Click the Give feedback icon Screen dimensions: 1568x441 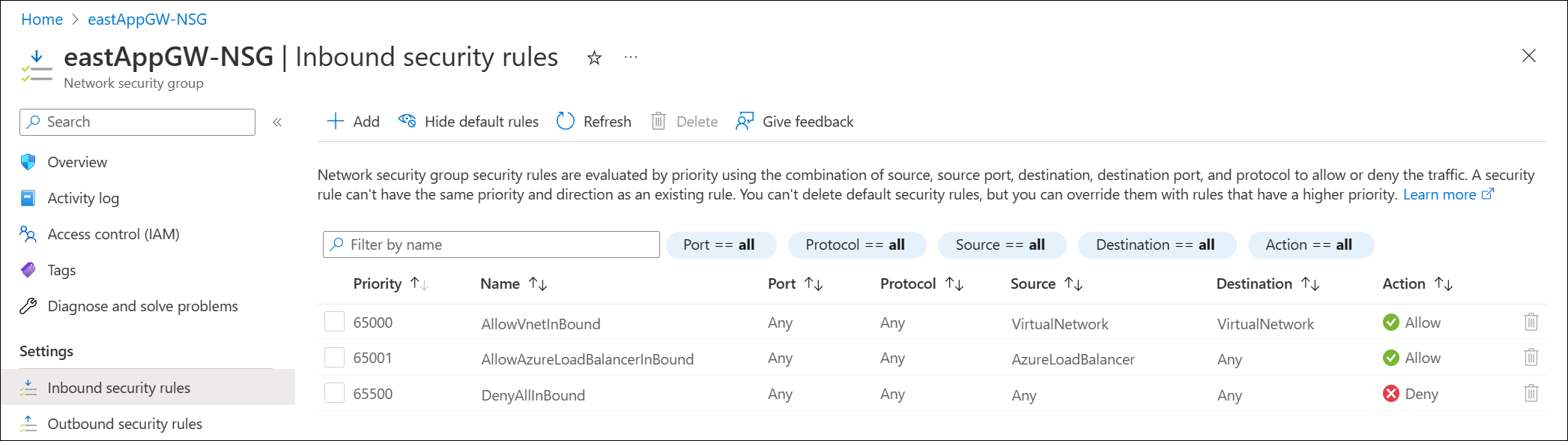(x=744, y=121)
